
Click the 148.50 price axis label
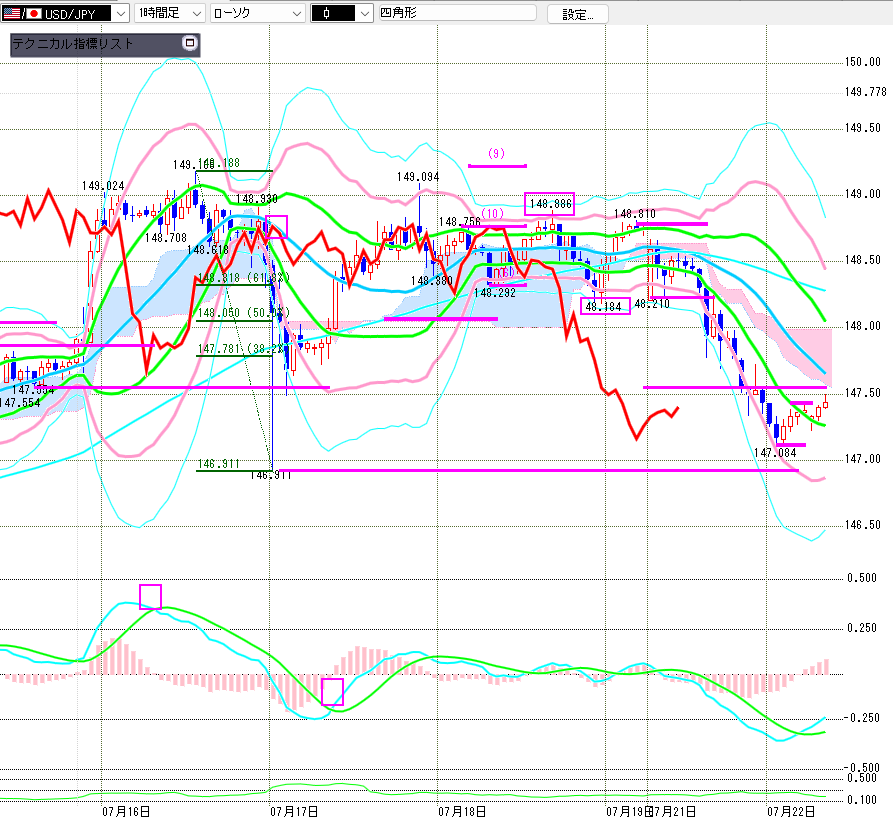[x=862, y=260]
